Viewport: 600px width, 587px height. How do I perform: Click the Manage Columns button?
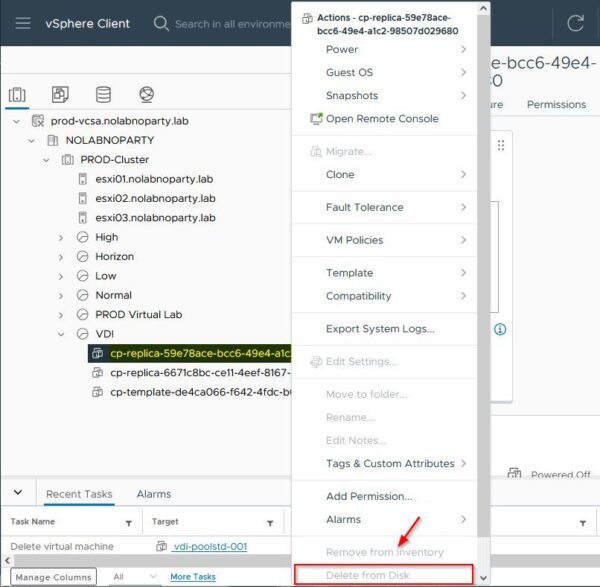point(54,577)
